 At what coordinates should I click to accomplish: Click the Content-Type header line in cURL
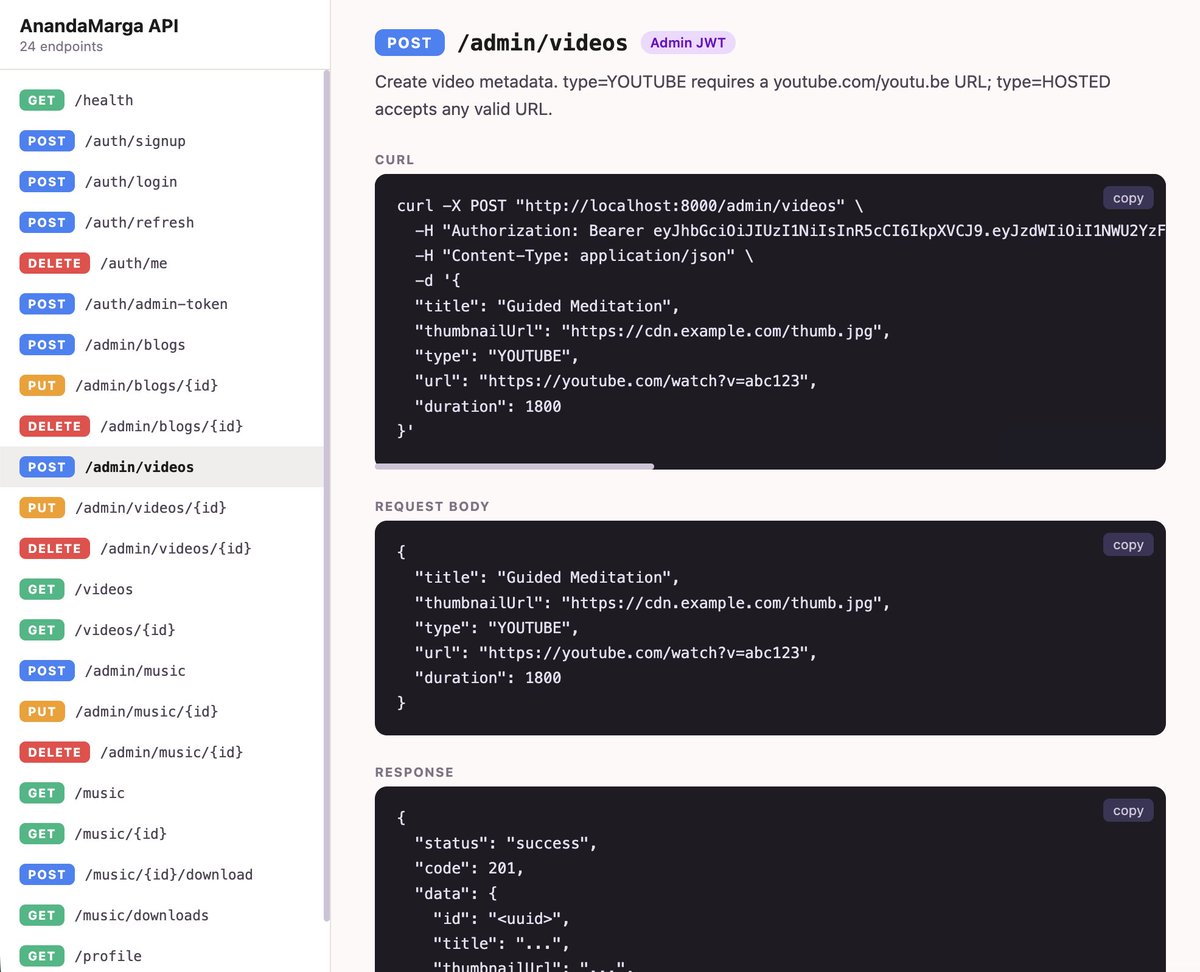[583, 256]
